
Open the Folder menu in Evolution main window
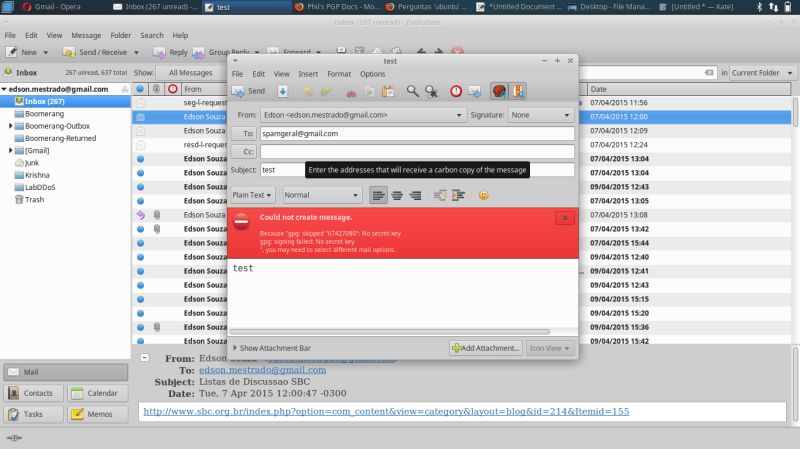(120, 35)
